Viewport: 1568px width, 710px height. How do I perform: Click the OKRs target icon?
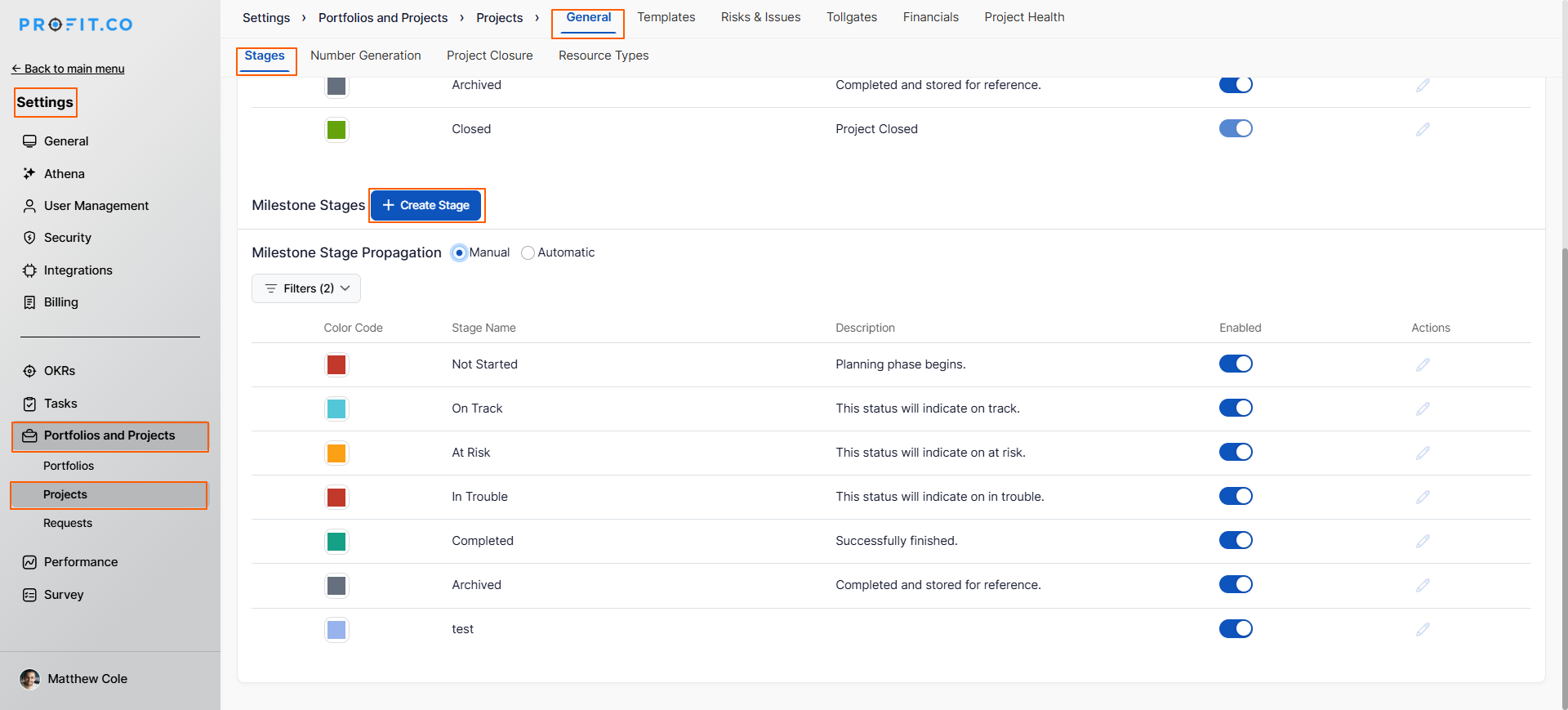(x=29, y=371)
